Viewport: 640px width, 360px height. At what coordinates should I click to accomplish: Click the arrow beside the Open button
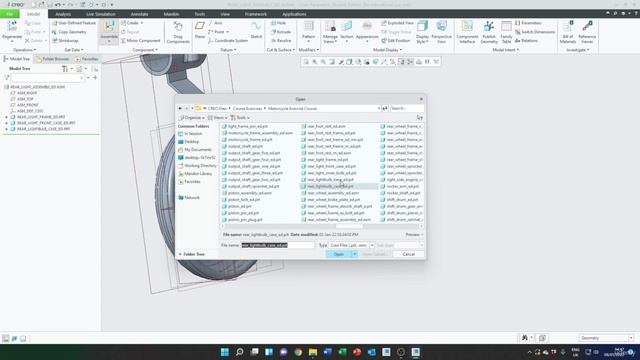(x=354, y=254)
